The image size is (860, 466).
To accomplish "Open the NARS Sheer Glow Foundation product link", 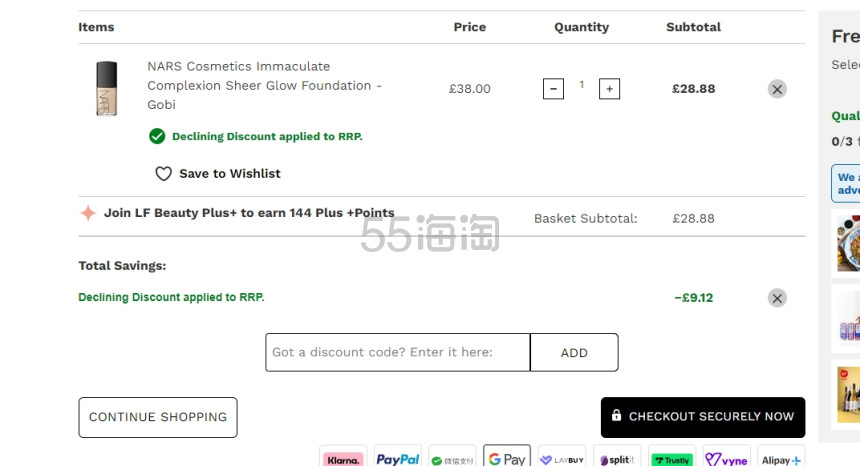I will pos(264,85).
